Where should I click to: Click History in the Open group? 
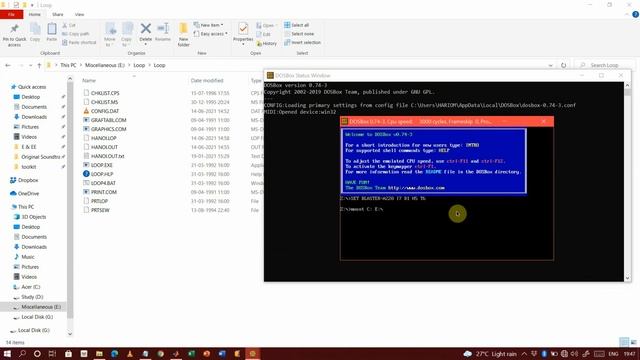[x=267, y=43]
